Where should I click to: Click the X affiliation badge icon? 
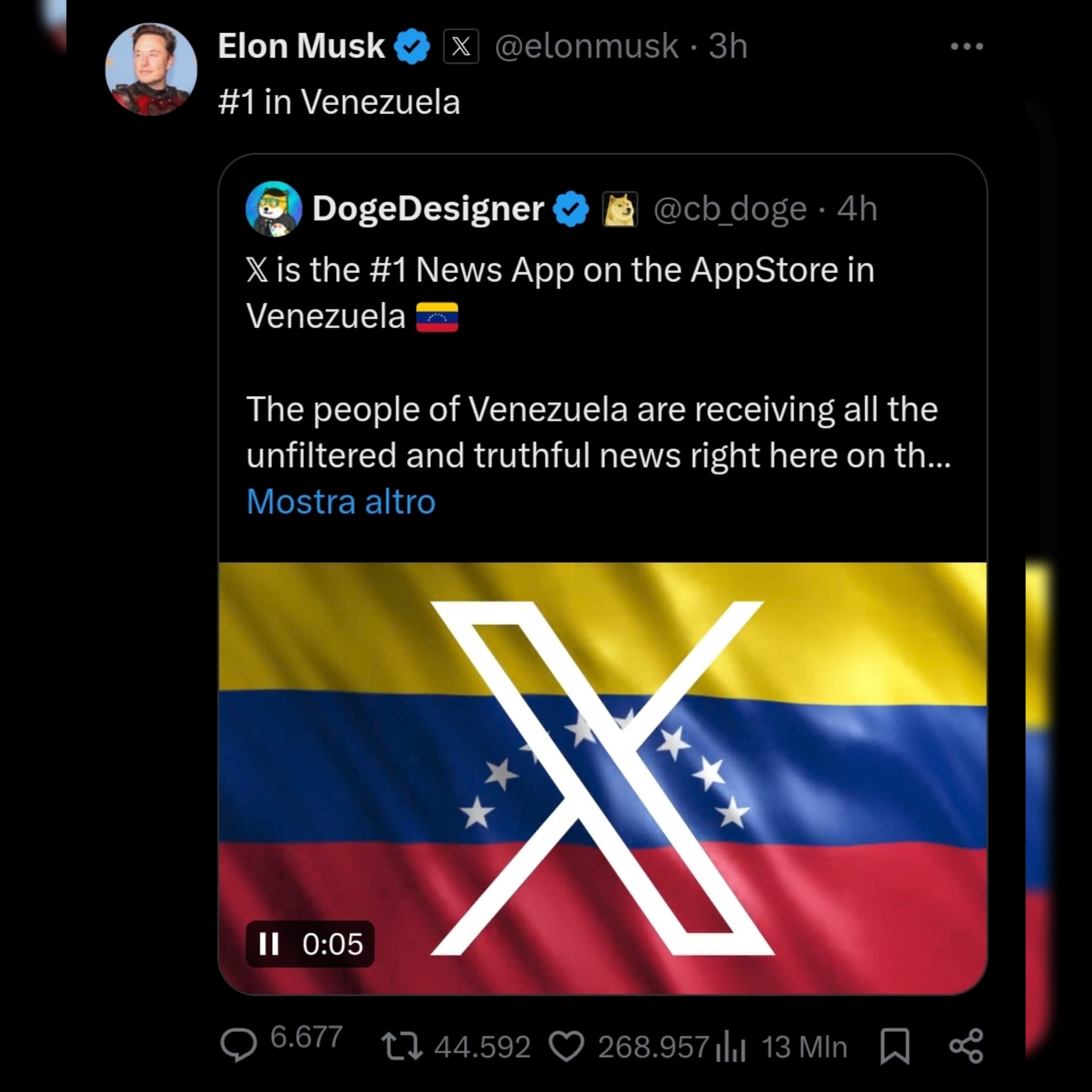click(461, 46)
